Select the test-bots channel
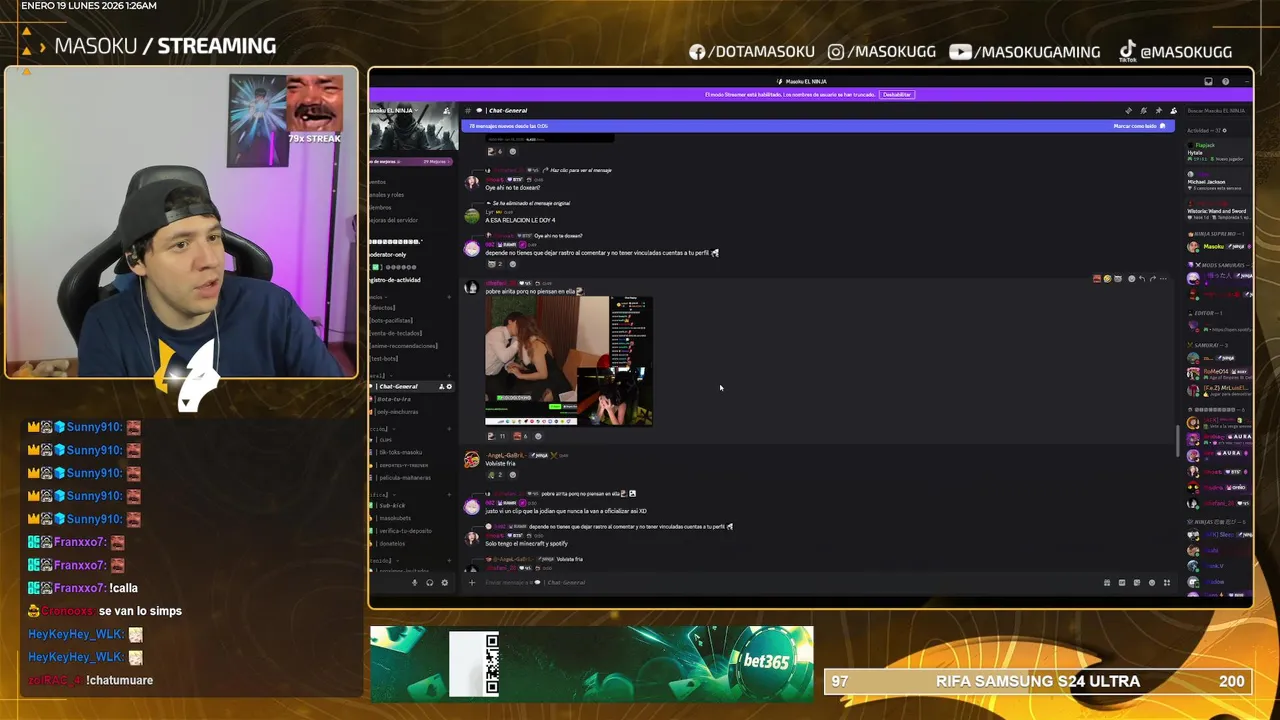The image size is (1280, 720). click(384, 358)
